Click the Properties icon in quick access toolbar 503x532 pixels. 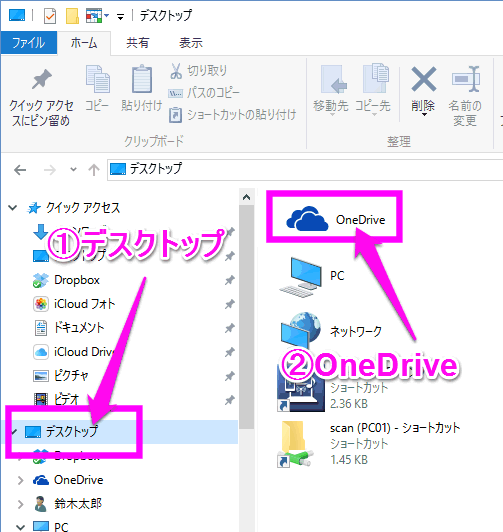point(50,16)
